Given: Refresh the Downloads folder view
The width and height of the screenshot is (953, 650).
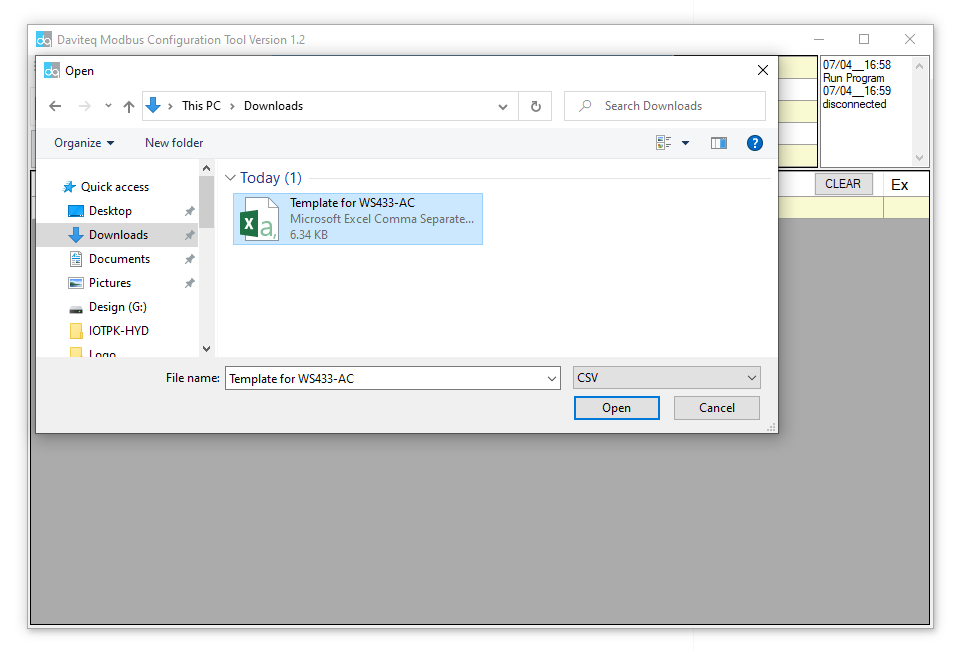Looking at the screenshot, I should [x=535, y=106].
